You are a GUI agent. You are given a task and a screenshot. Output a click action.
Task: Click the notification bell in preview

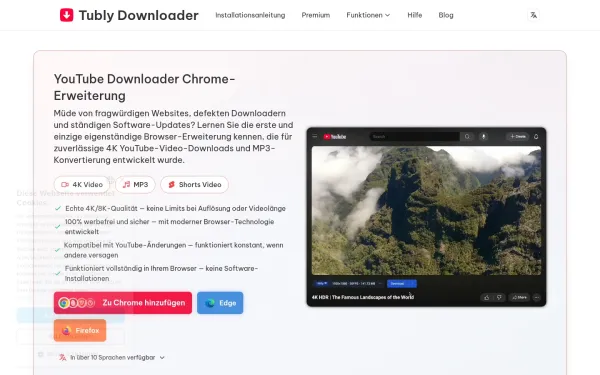(x=536, y=137)
